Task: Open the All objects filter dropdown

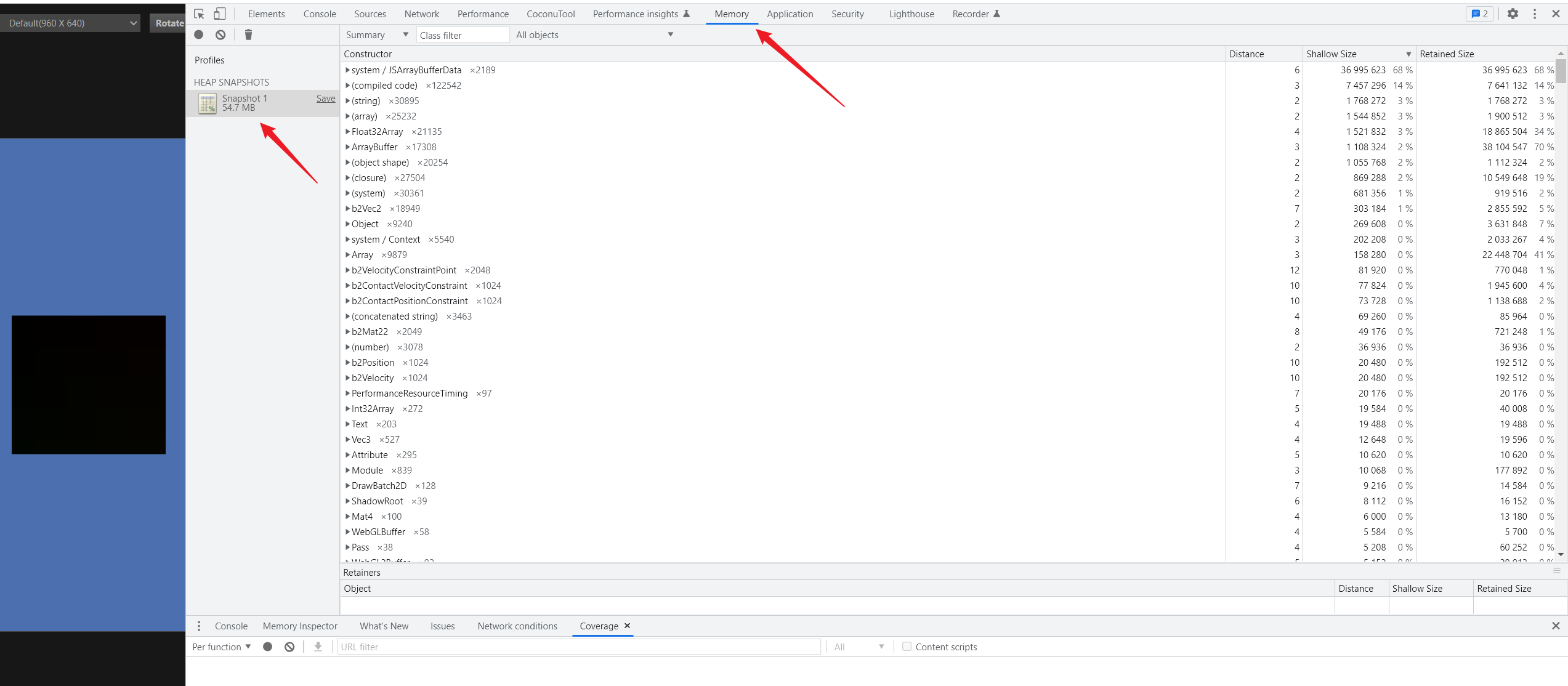Action: 594,35
